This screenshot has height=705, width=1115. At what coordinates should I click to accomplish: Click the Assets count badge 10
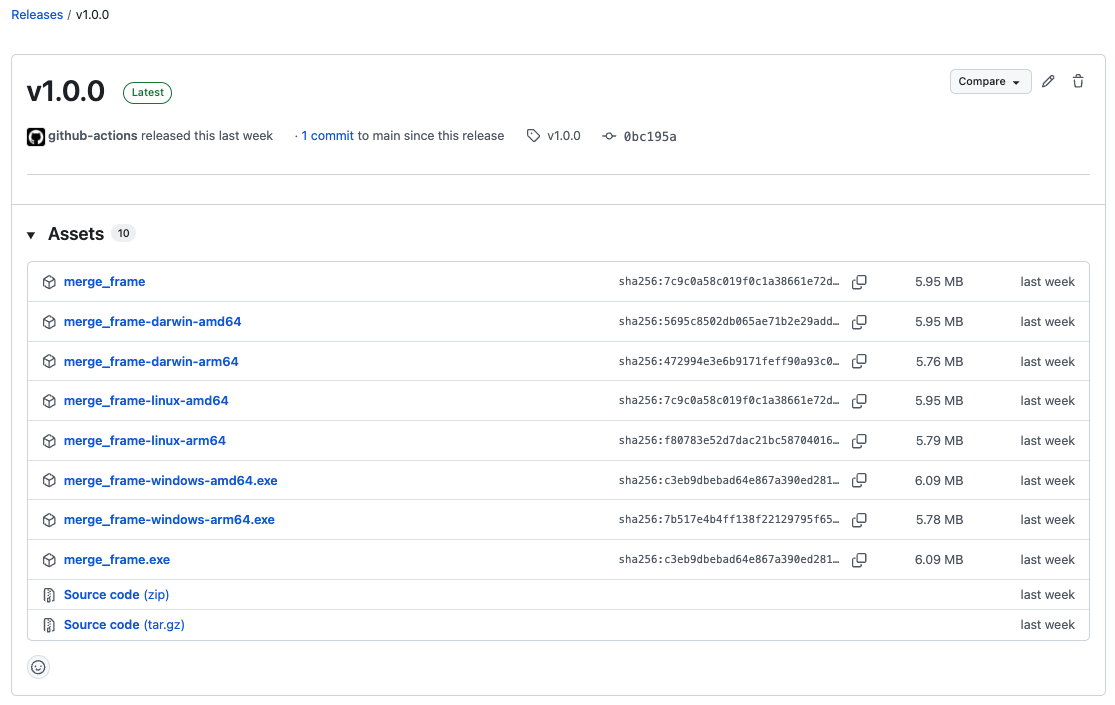124,233
